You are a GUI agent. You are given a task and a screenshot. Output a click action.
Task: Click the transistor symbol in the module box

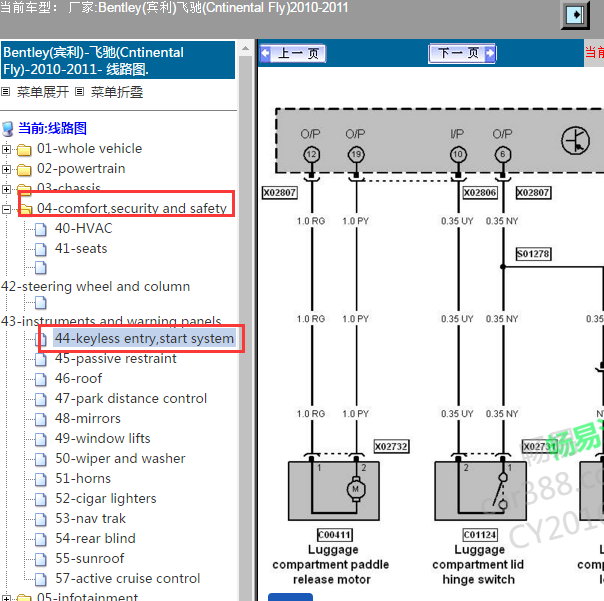pyautogui.click(x=575, y=141)
